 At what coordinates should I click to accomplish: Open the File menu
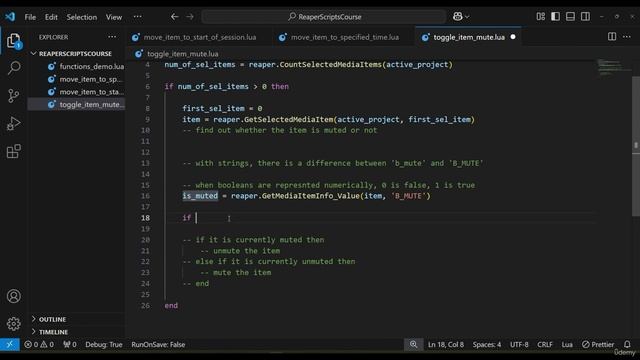coord(30,17)
